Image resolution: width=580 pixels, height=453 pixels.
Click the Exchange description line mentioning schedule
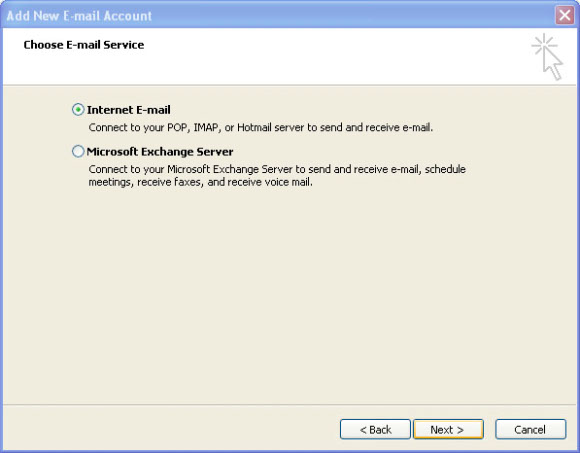[x=277, y=169]
